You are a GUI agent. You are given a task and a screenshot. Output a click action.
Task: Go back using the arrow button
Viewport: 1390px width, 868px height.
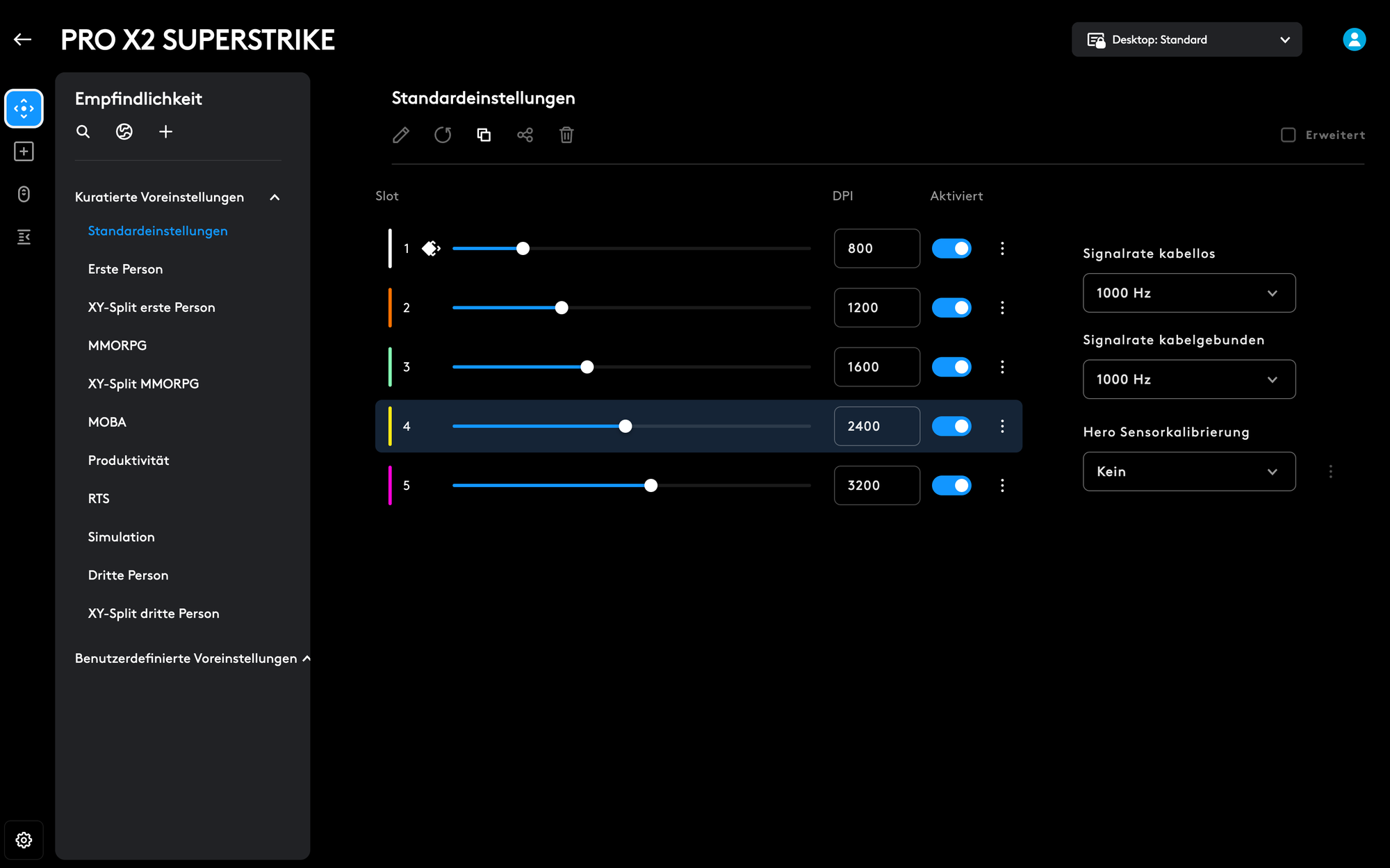click(x=23, y=40)
